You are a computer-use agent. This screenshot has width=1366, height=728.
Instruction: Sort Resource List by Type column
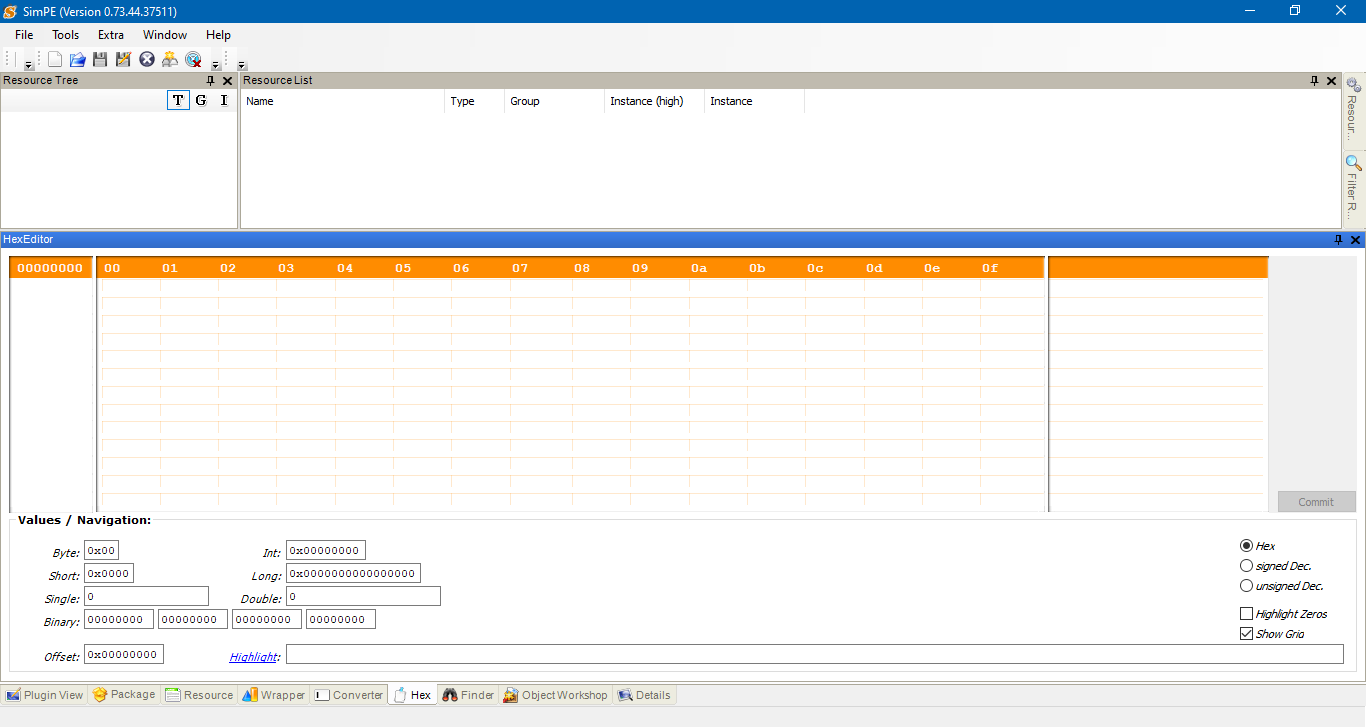[475, 101]
